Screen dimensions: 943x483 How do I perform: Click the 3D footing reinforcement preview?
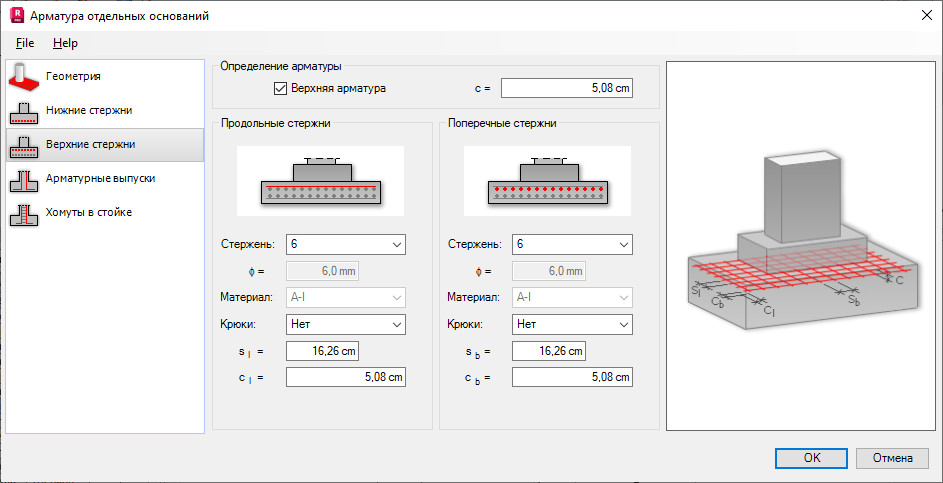[x=801, y=247]
